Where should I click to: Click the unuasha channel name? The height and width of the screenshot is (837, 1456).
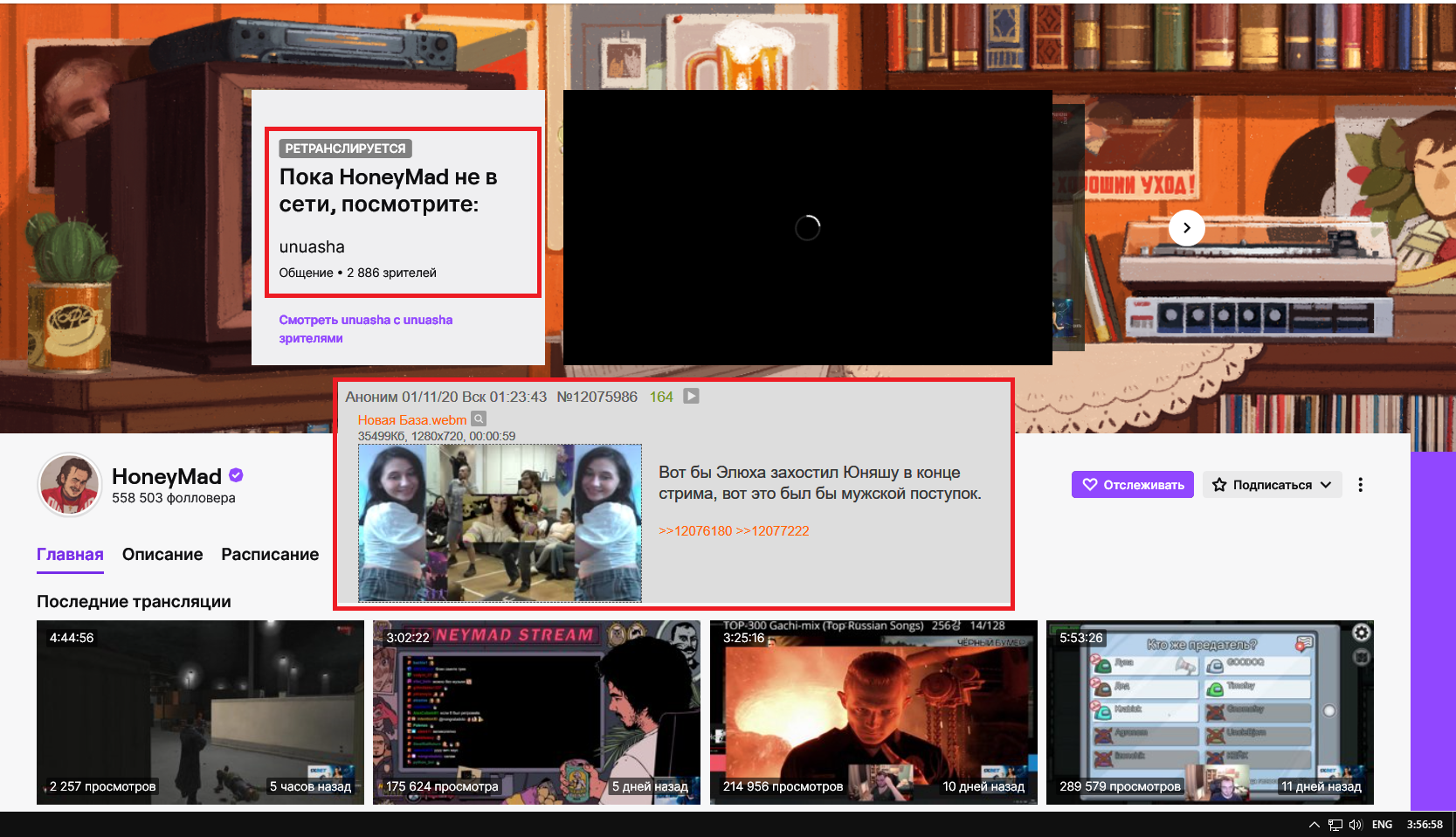[x=312, y=246]
